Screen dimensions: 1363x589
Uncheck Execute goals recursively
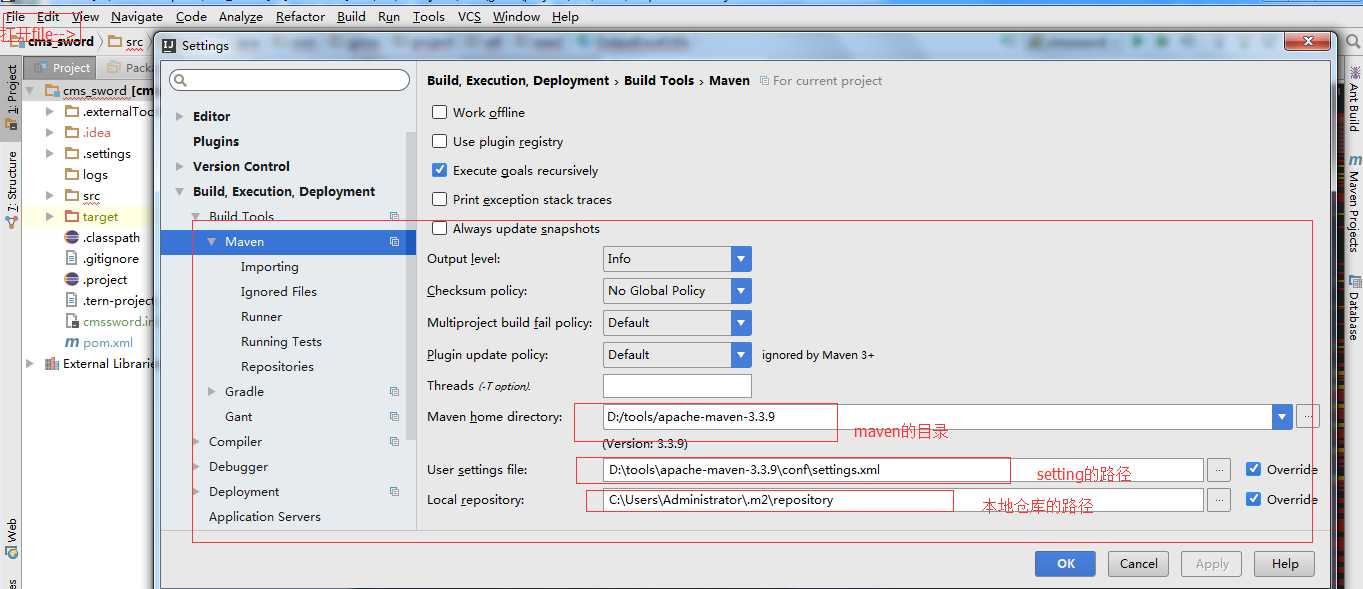439,170
